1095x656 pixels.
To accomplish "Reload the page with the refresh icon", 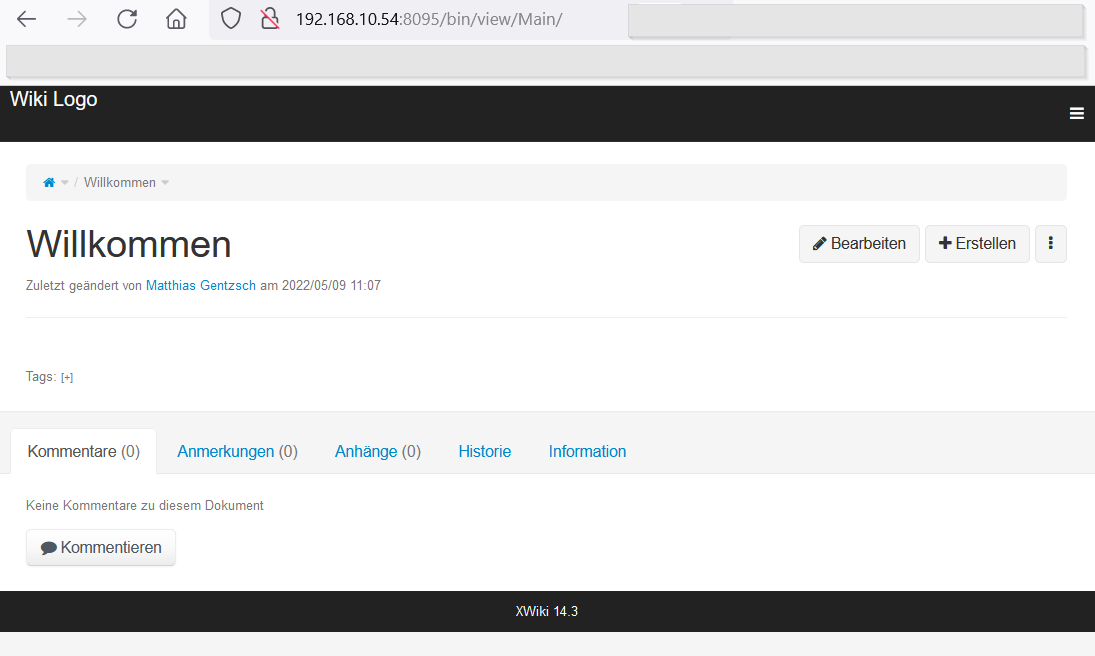I will pos(127,19).
